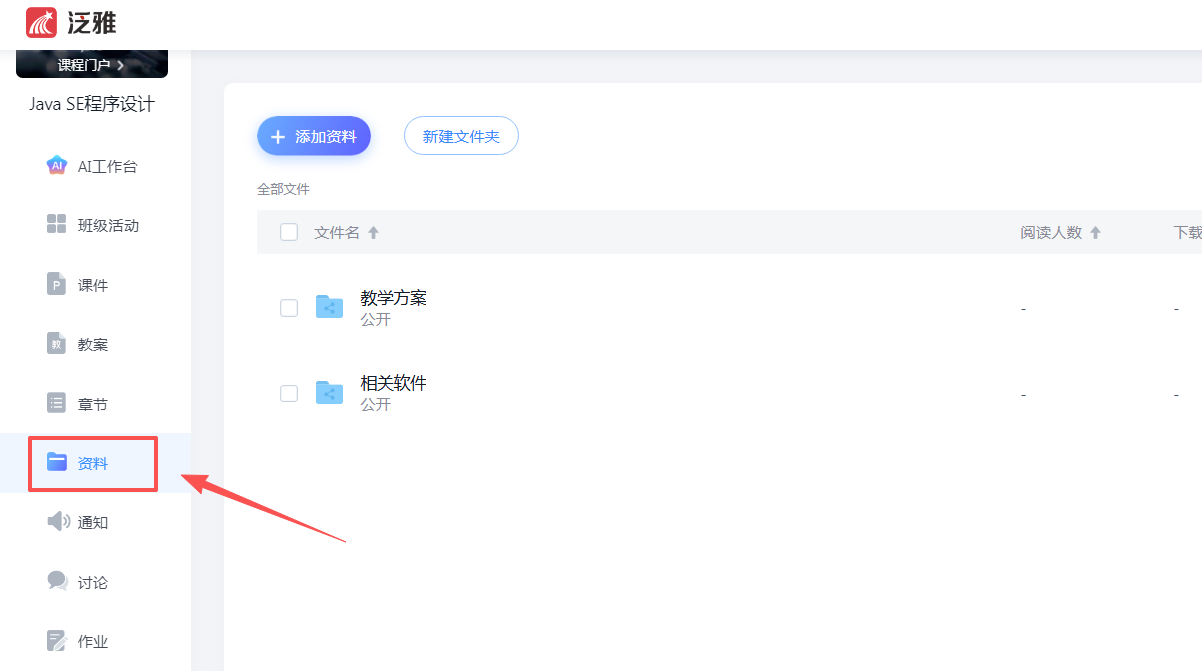Click the 添加资料 button

314,136
